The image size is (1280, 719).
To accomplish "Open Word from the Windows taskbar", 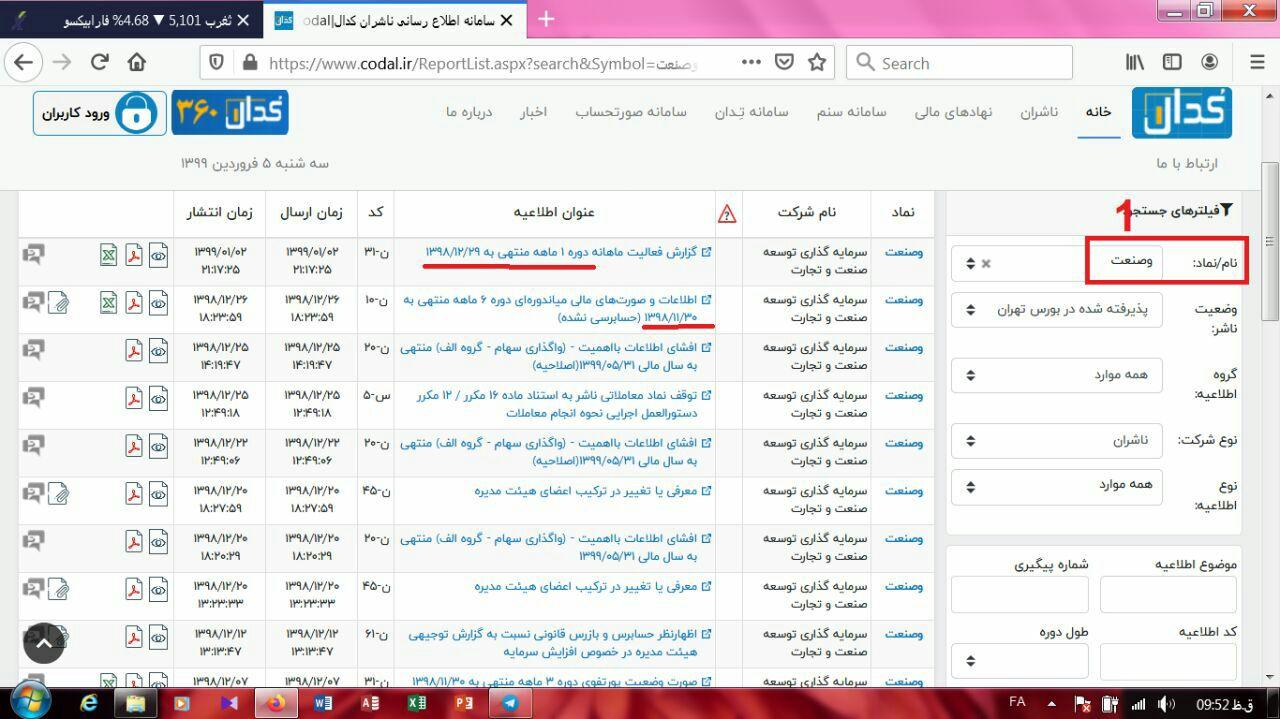I will (323, 703).
